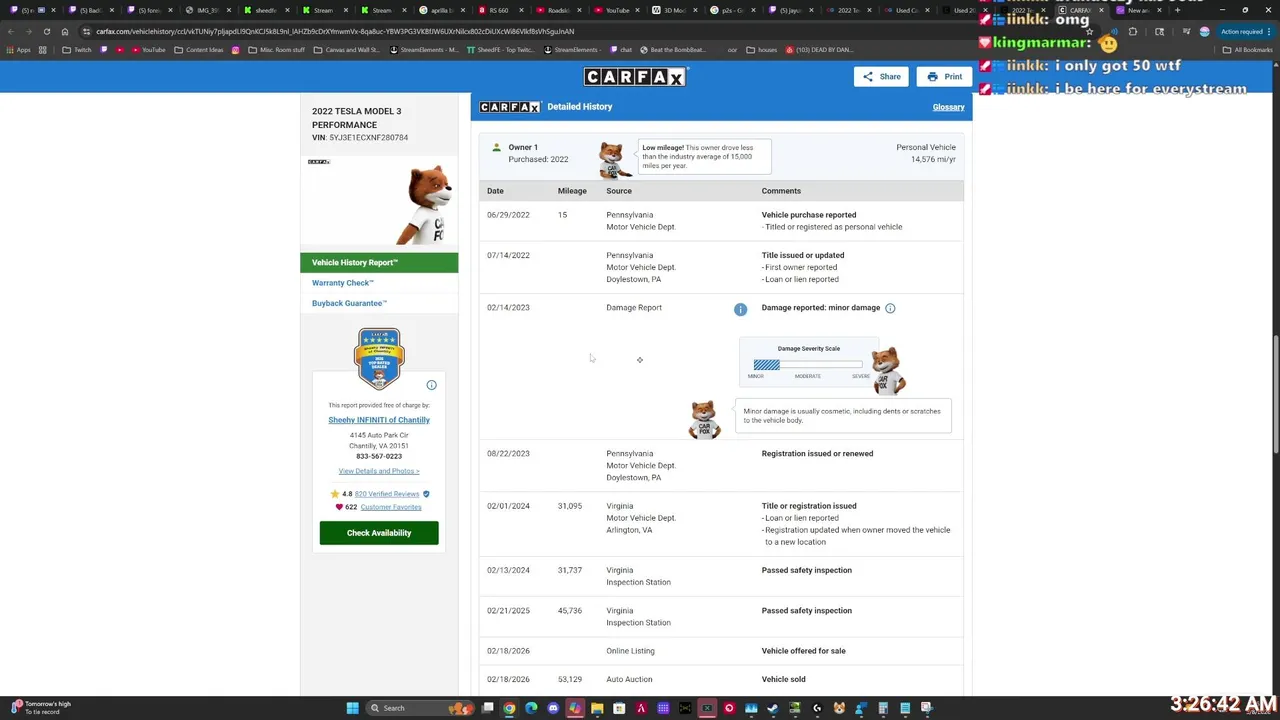Image resolution: width=1280 pixels, height=720 pixels.
Task: Open Google Chrome from taskbar
Action: pyautogui.click(x=509, y=708)
